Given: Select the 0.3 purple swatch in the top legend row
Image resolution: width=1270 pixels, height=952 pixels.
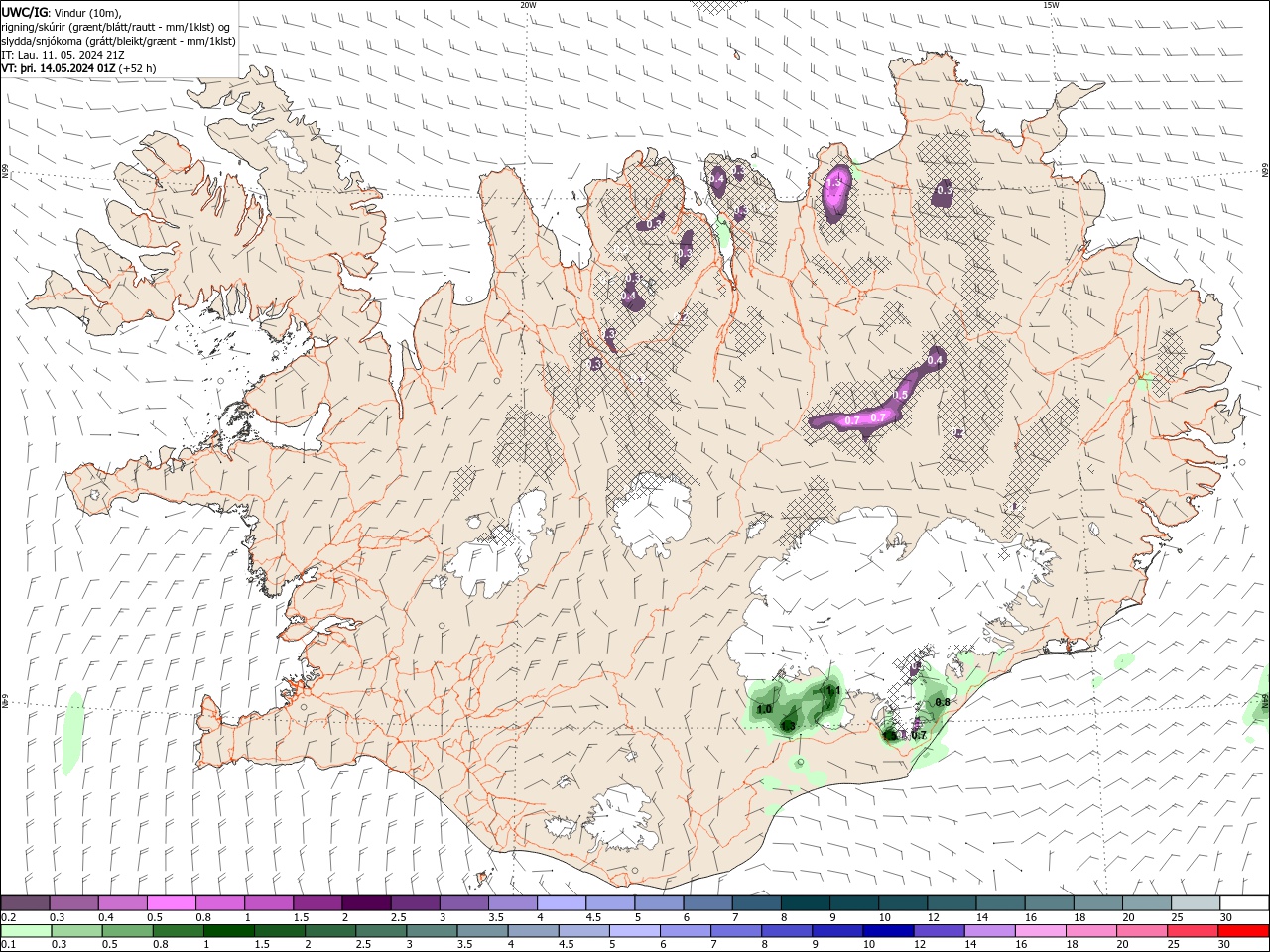Looking at the screenshot, I should click(x=73, y=902).
